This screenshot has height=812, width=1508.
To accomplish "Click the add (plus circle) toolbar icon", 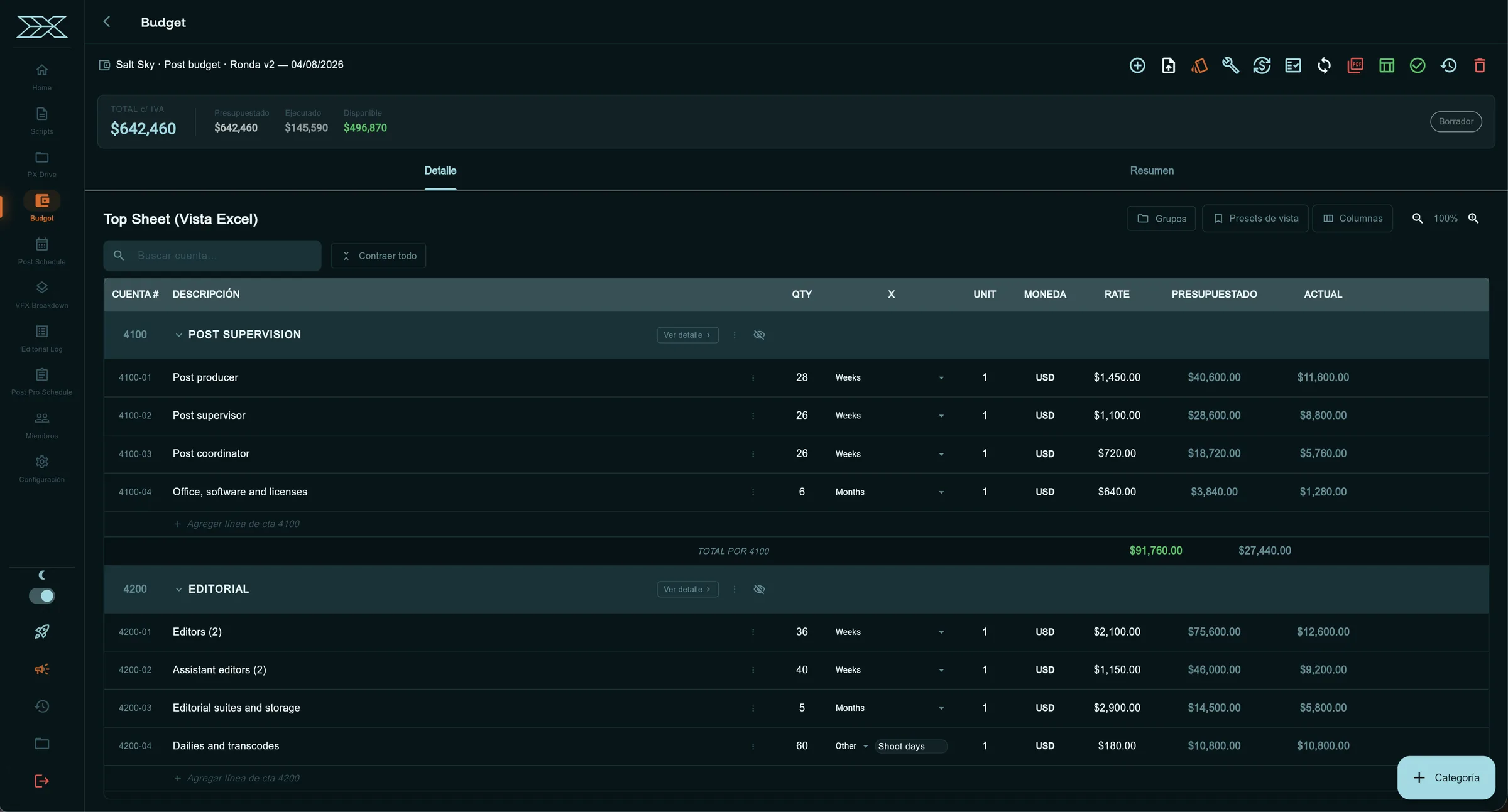I will pos(1137,65).
